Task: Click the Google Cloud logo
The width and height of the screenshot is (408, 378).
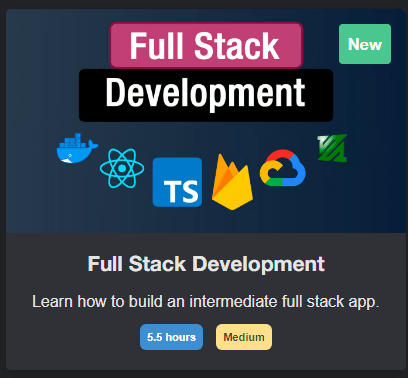Action: tap(283, 168)
